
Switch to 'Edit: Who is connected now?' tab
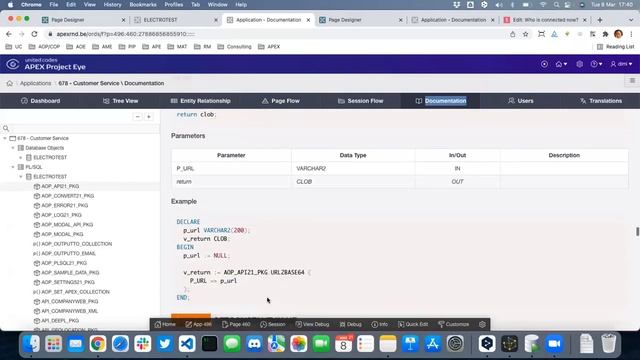click(x=546, y=20)
